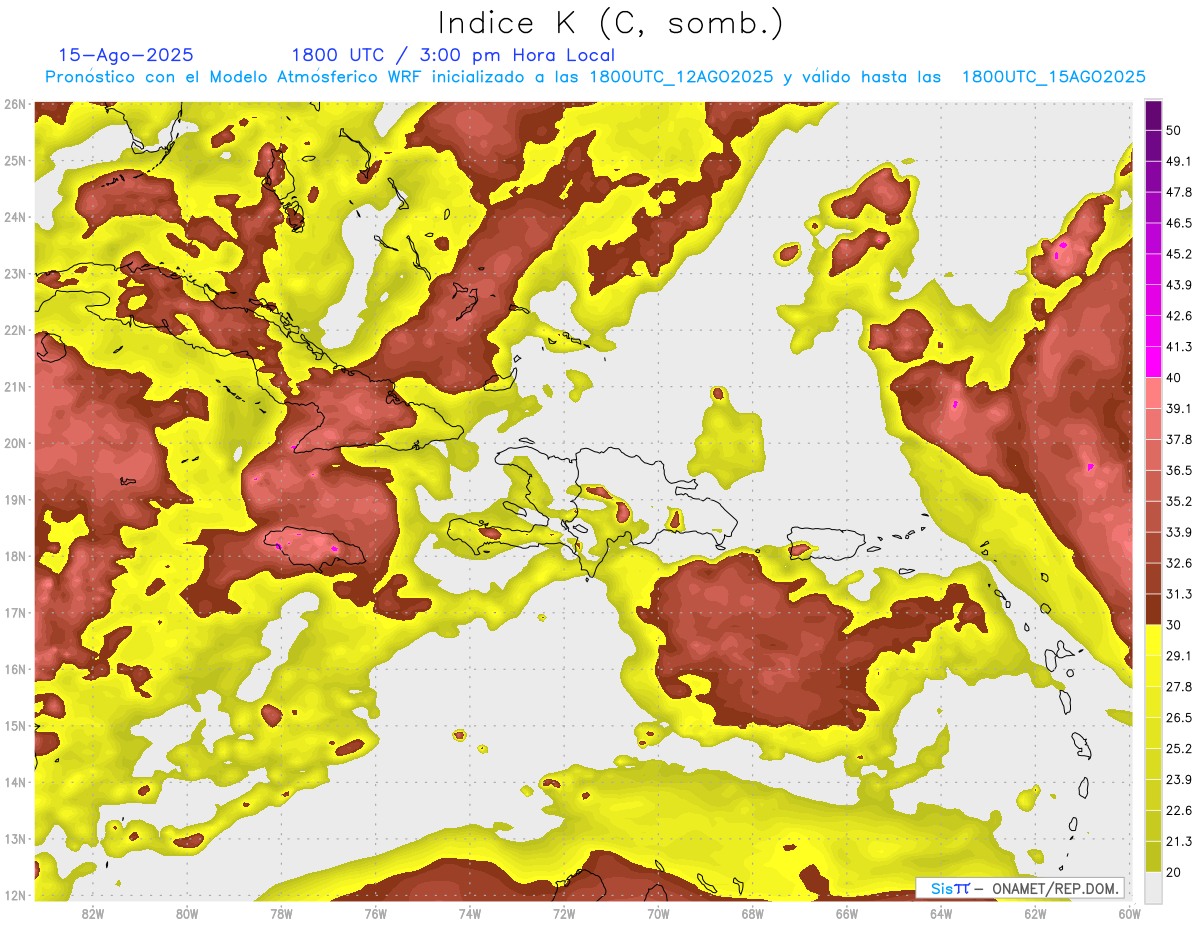Click the "32.6" color scale label
The image size is (1200, 927).
pyautogui.click(x=1179, y=563)
